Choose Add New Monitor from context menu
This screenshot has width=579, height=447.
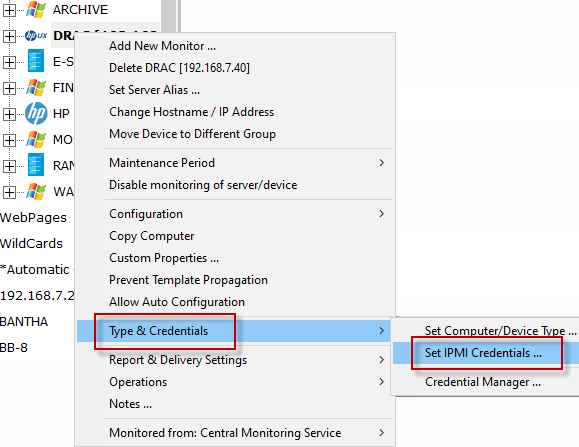point(162,46)
